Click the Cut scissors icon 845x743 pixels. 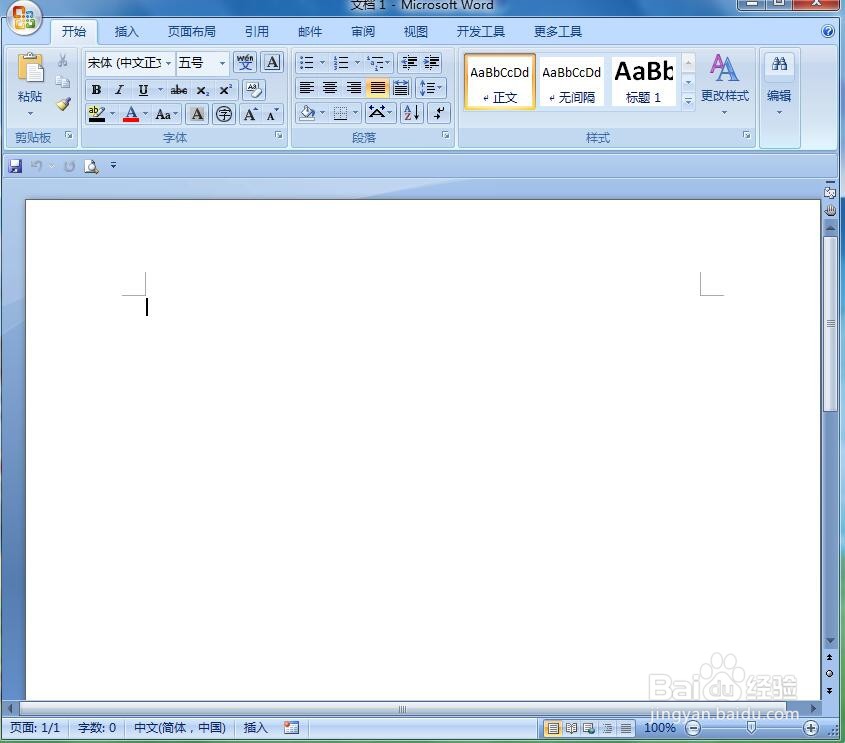(x=63, y=60)
